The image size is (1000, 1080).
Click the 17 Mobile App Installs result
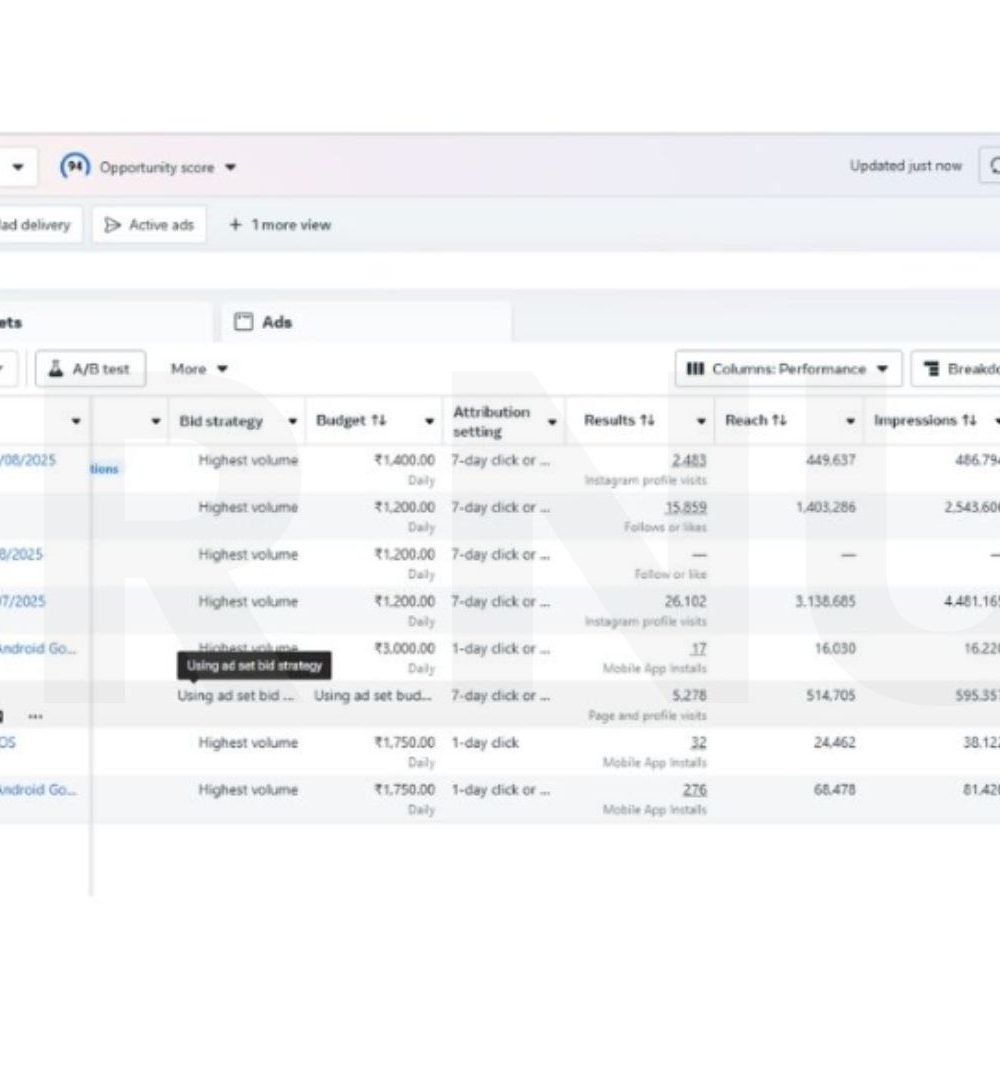coord(699,649)
